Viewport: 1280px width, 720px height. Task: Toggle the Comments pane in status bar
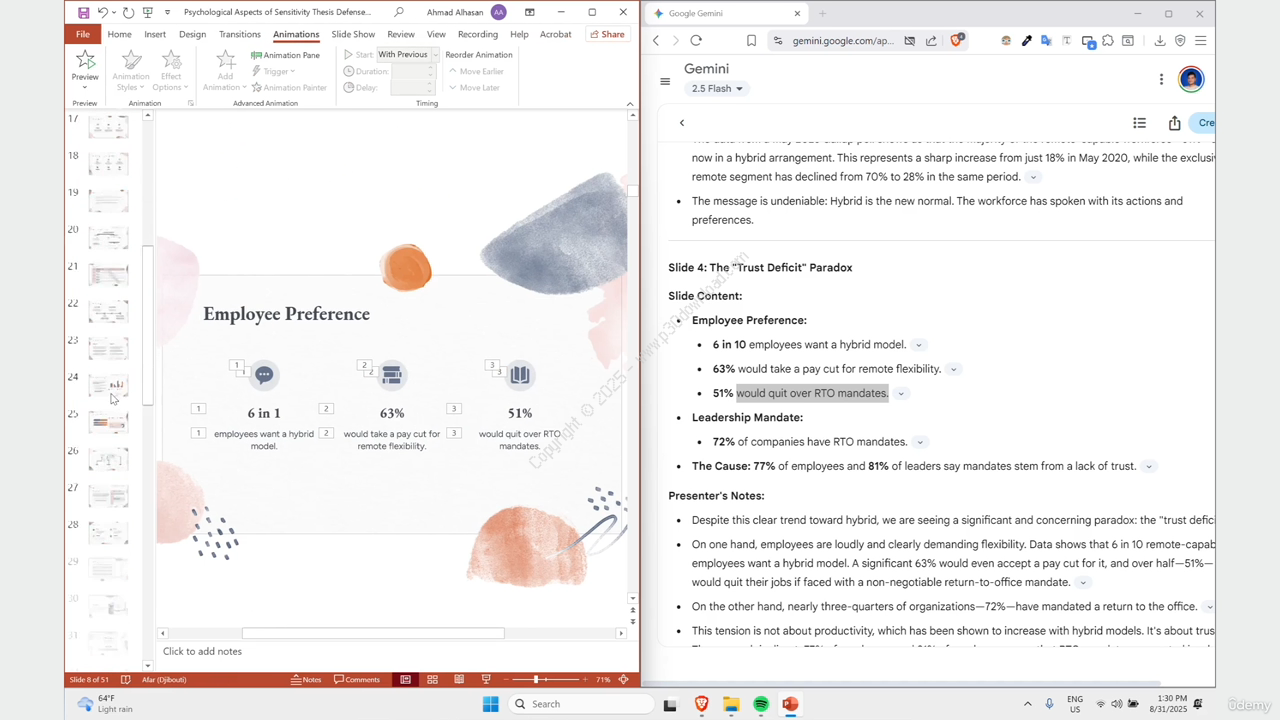(x=357, y=680)
